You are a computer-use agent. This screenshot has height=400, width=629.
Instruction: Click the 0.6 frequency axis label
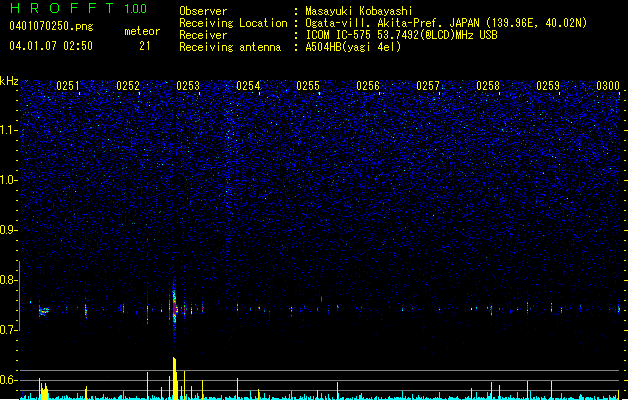[x=8, y=380]
